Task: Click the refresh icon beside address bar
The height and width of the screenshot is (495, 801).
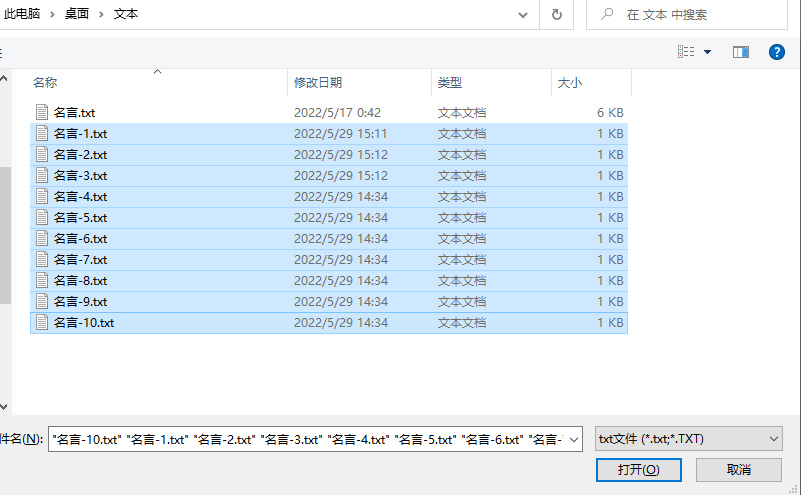Action: click(557, 14)
